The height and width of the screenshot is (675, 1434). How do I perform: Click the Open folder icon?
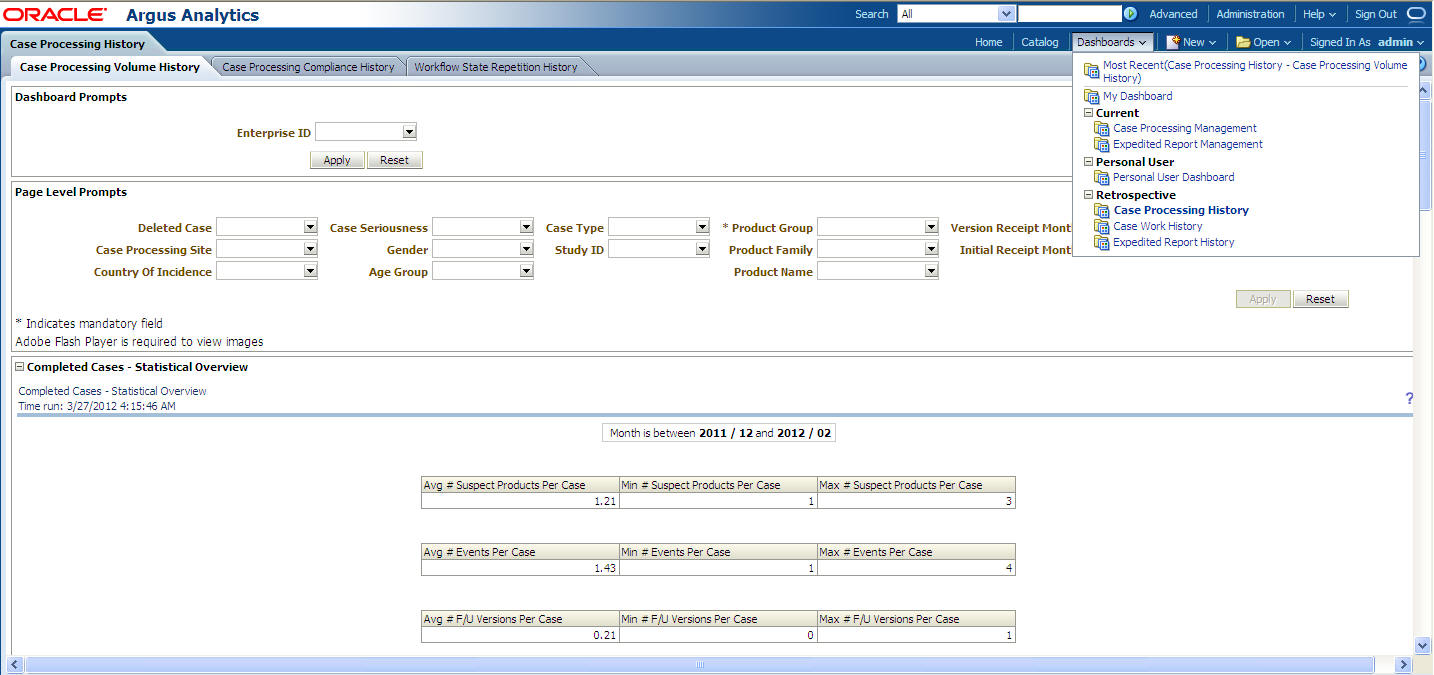click(1243, 42)
